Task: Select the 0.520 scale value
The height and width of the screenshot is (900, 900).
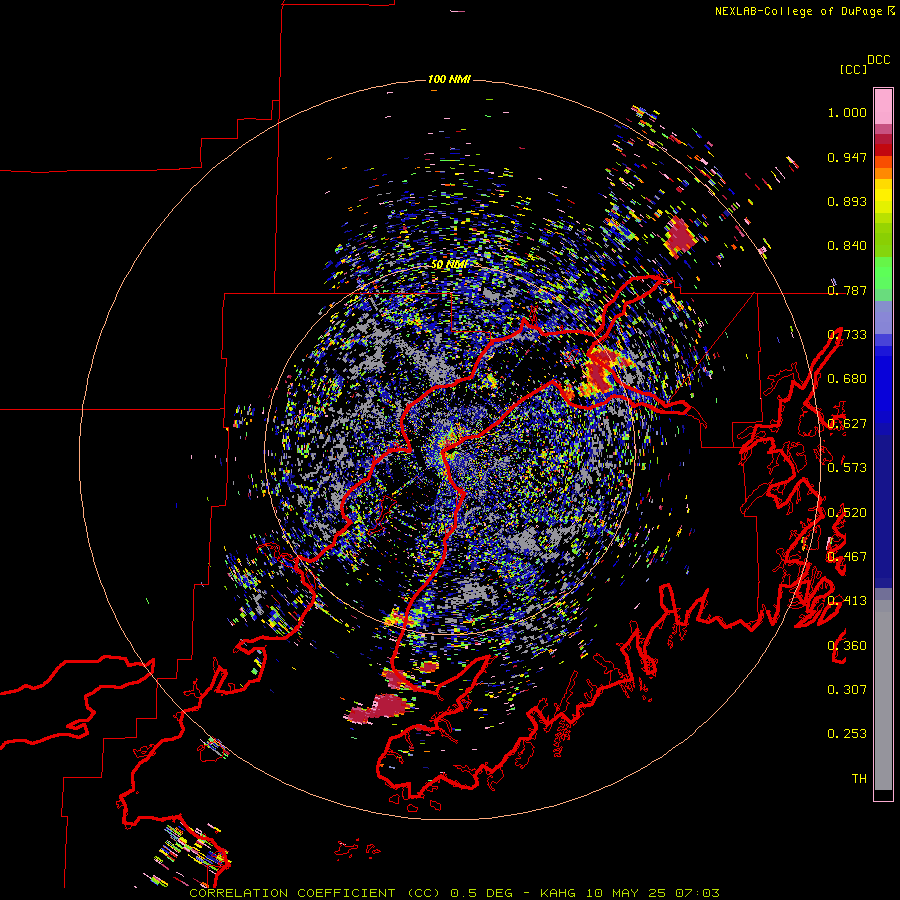Action: coord(847,512)
